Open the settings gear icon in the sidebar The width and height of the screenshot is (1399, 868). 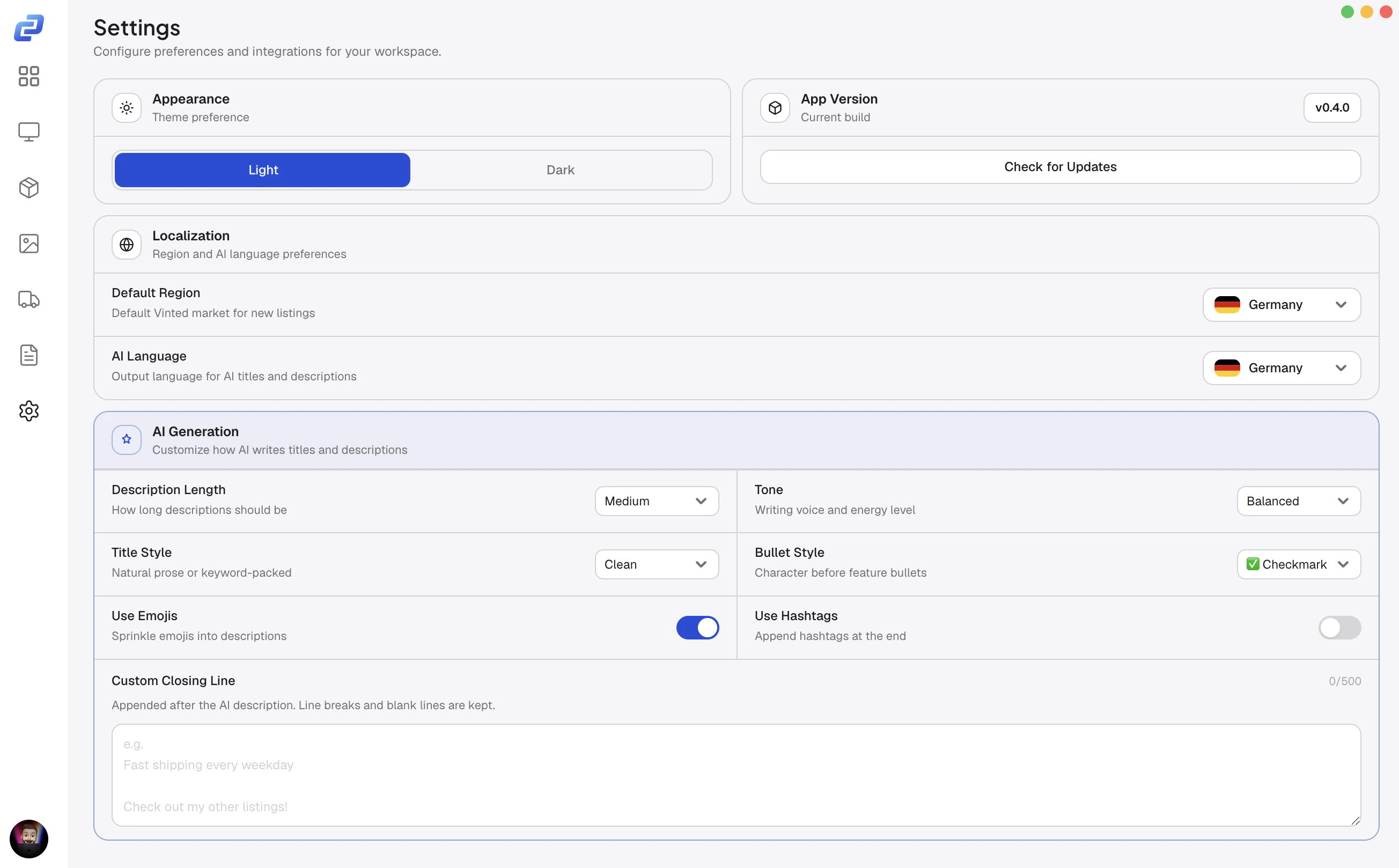click(x=29, y=411)
